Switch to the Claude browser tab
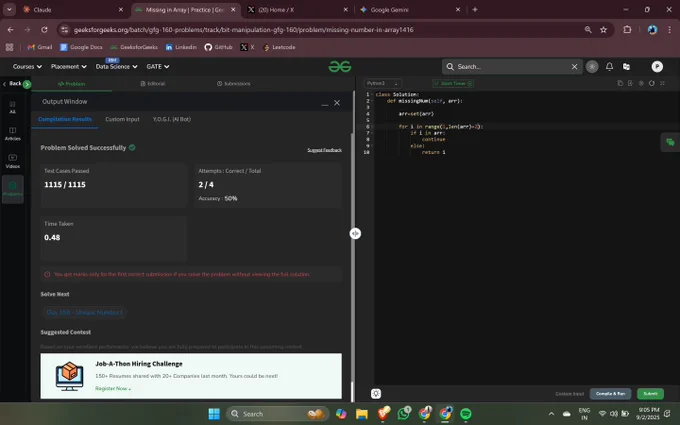The width and height of the screenshot is (680, 425). click(x=72, y=10)
